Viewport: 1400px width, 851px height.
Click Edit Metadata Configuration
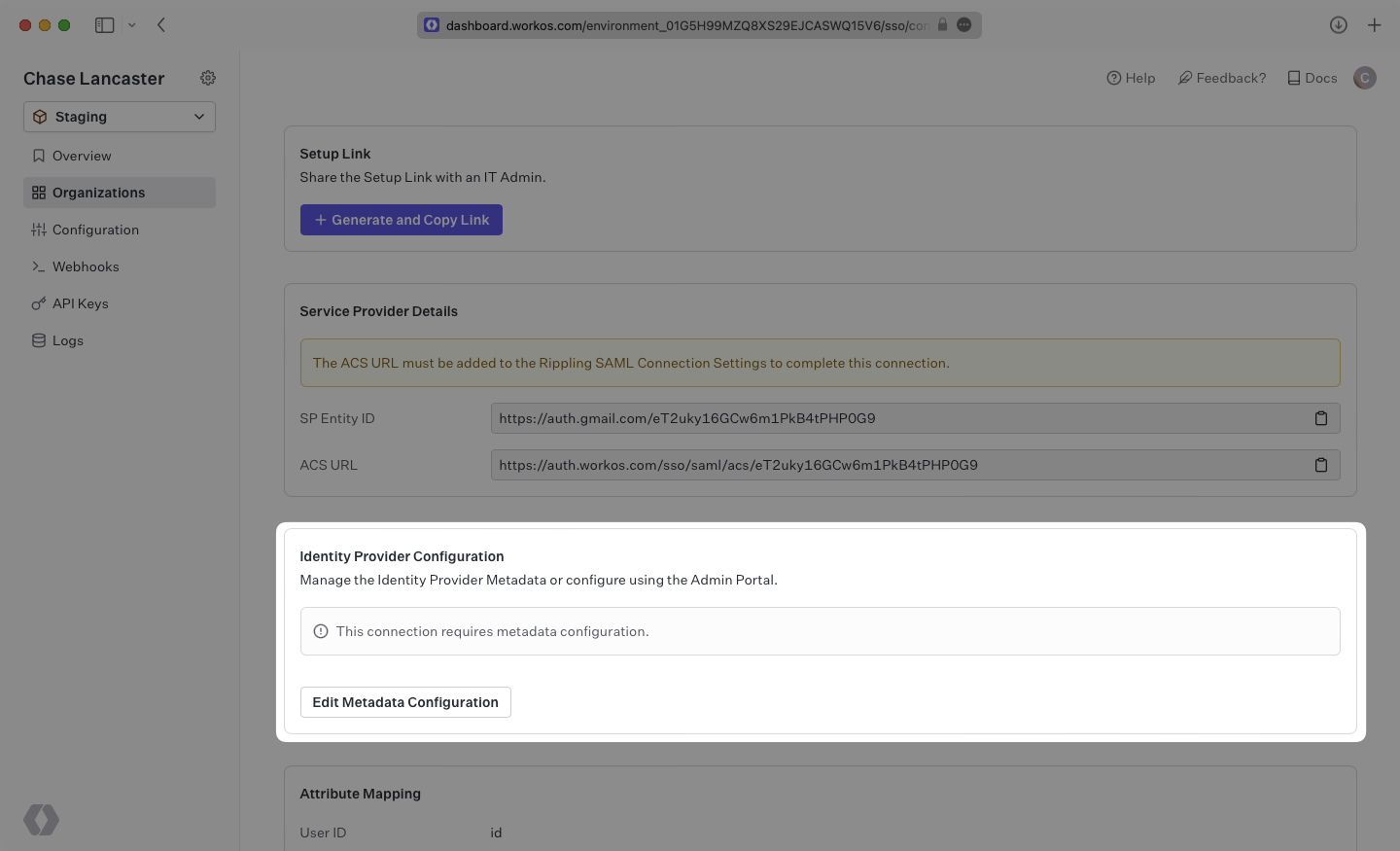(405, 701)
